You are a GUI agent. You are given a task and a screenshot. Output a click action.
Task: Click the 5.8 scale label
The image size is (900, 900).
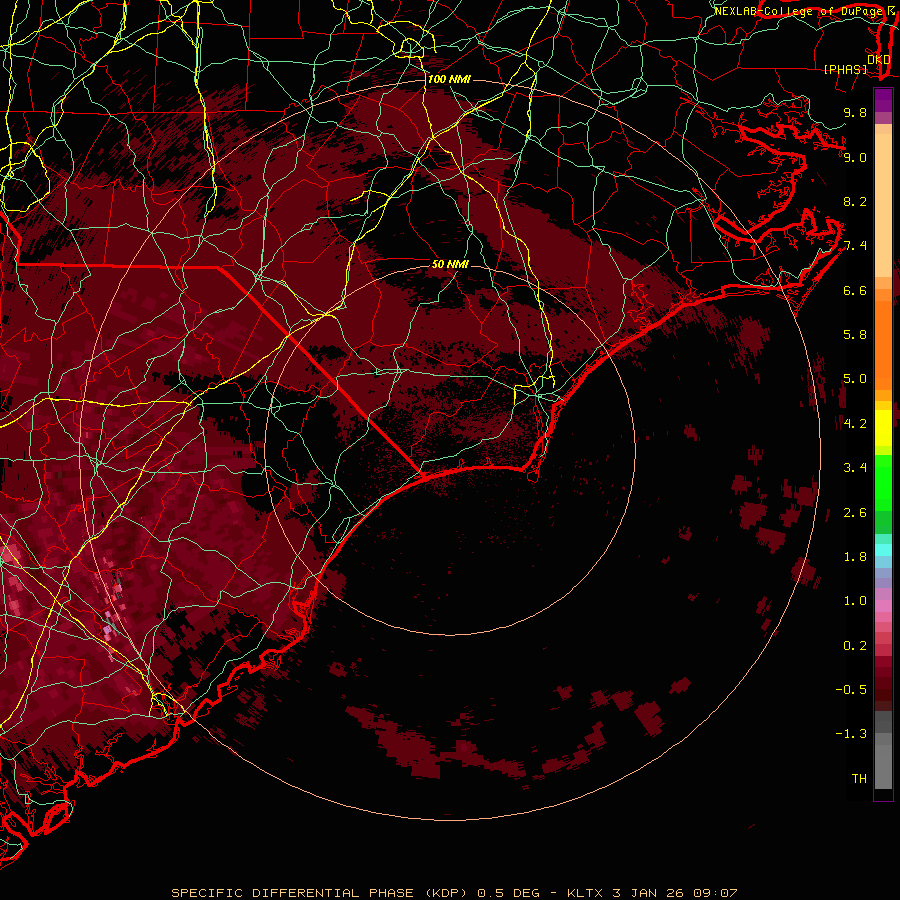pos(855,335)
